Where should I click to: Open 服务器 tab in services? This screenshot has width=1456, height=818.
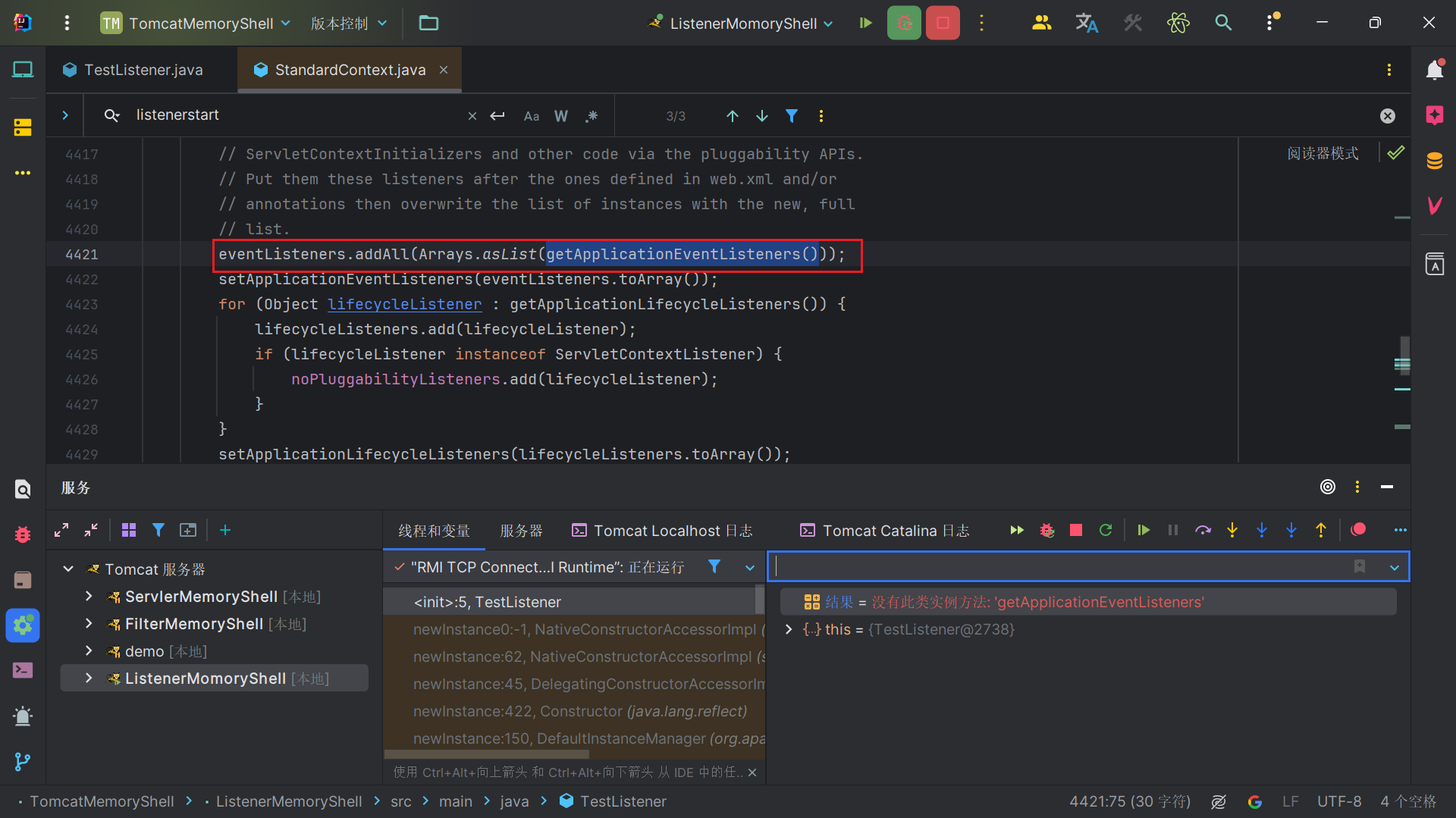[521, 531]
